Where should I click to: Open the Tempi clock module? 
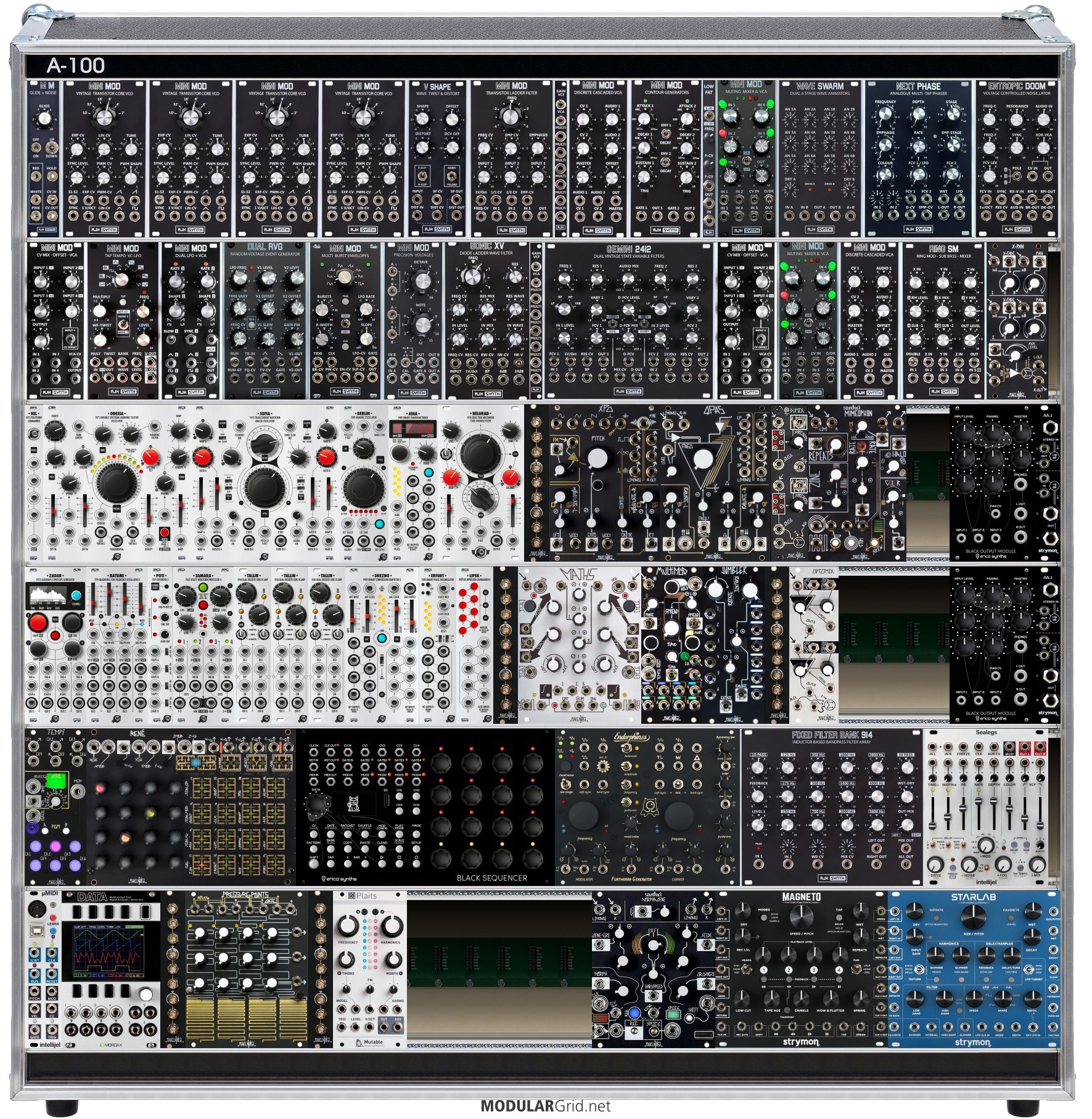pyautogui.click(x=56, y=807)
